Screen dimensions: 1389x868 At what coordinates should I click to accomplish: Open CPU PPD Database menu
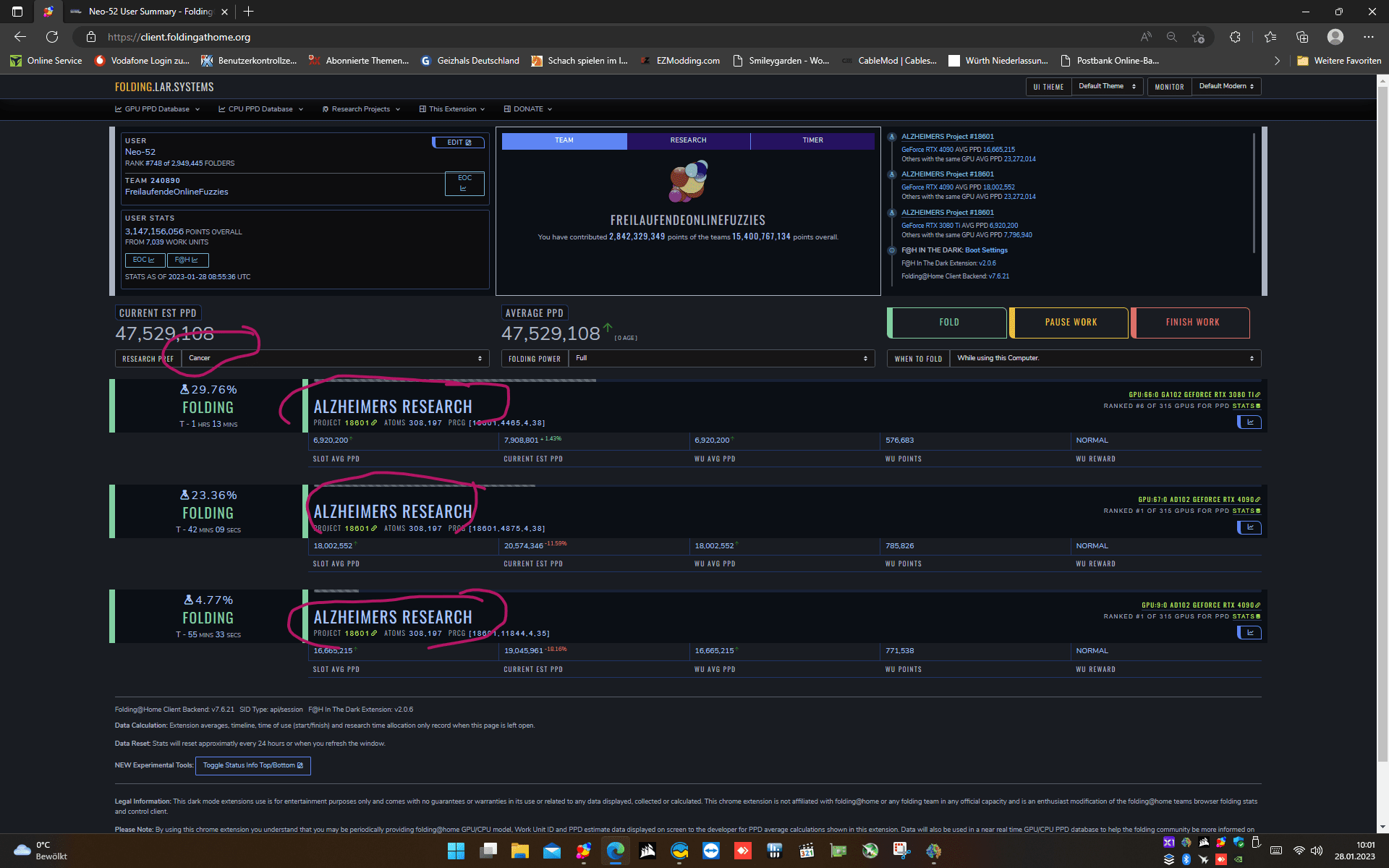point(260,109)
